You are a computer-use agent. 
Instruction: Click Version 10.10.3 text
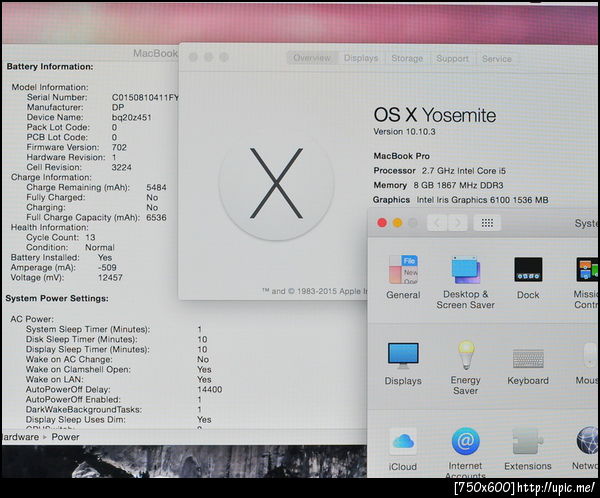click(404, 132)
